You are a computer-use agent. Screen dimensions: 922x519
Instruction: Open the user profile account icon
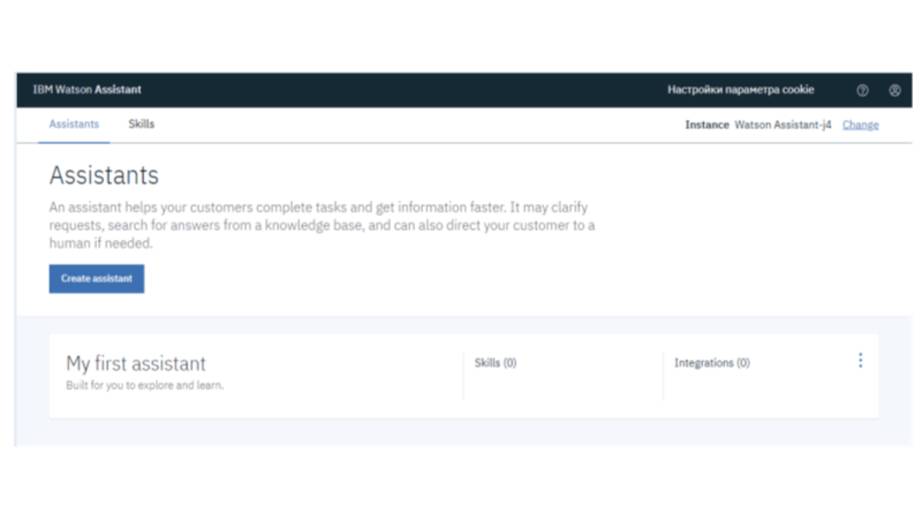tap(894, 90)
